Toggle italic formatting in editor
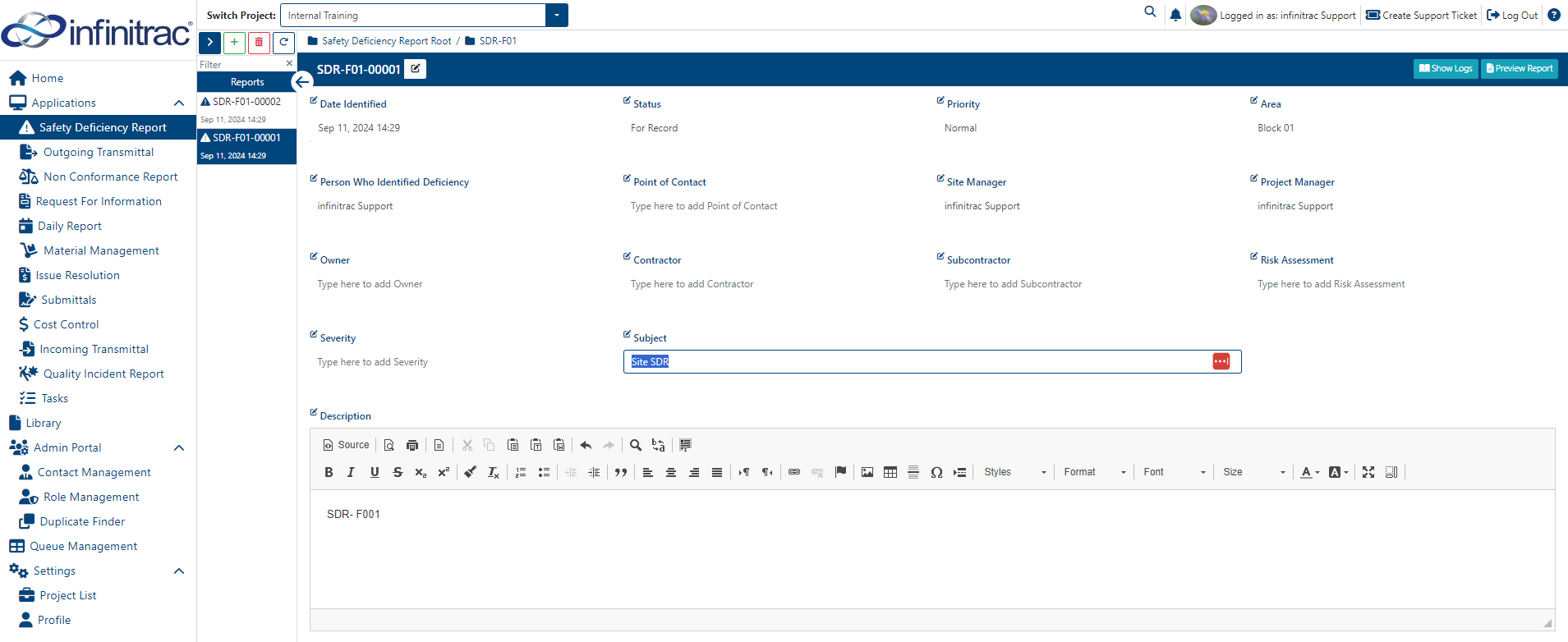The image size is (1568, 642). point(351,472)
